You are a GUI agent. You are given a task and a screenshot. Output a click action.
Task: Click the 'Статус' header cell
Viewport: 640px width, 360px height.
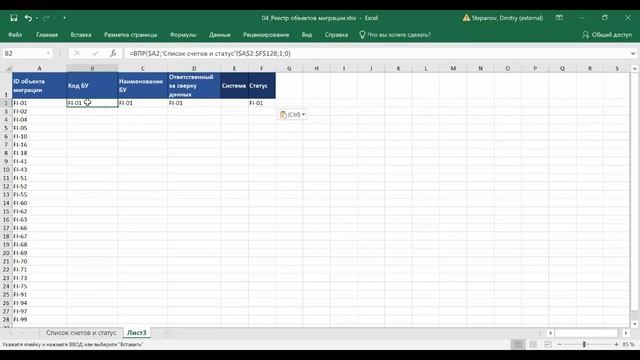click(x=262, y=85)
